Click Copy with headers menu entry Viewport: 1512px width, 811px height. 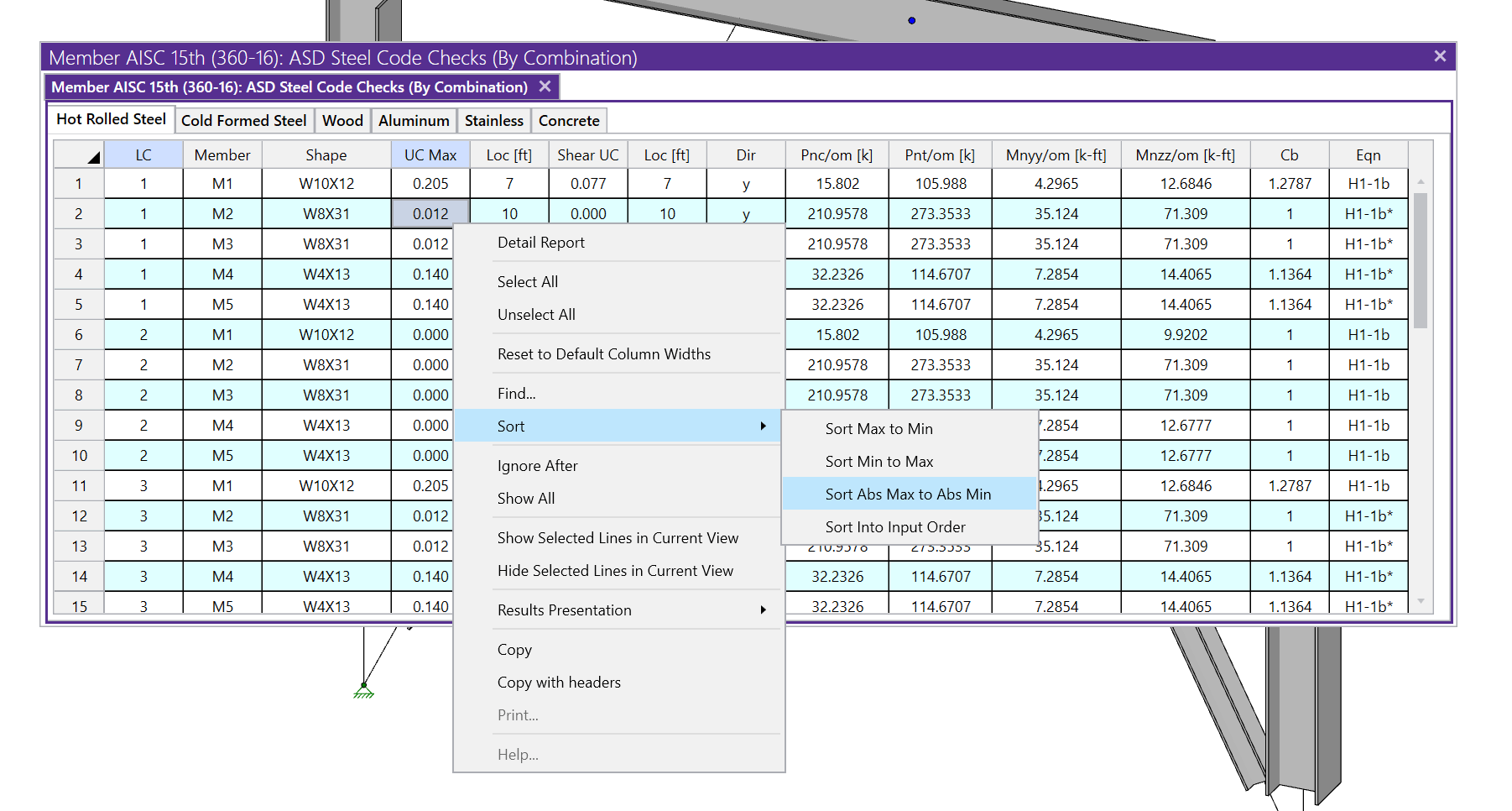click(559, 683)
